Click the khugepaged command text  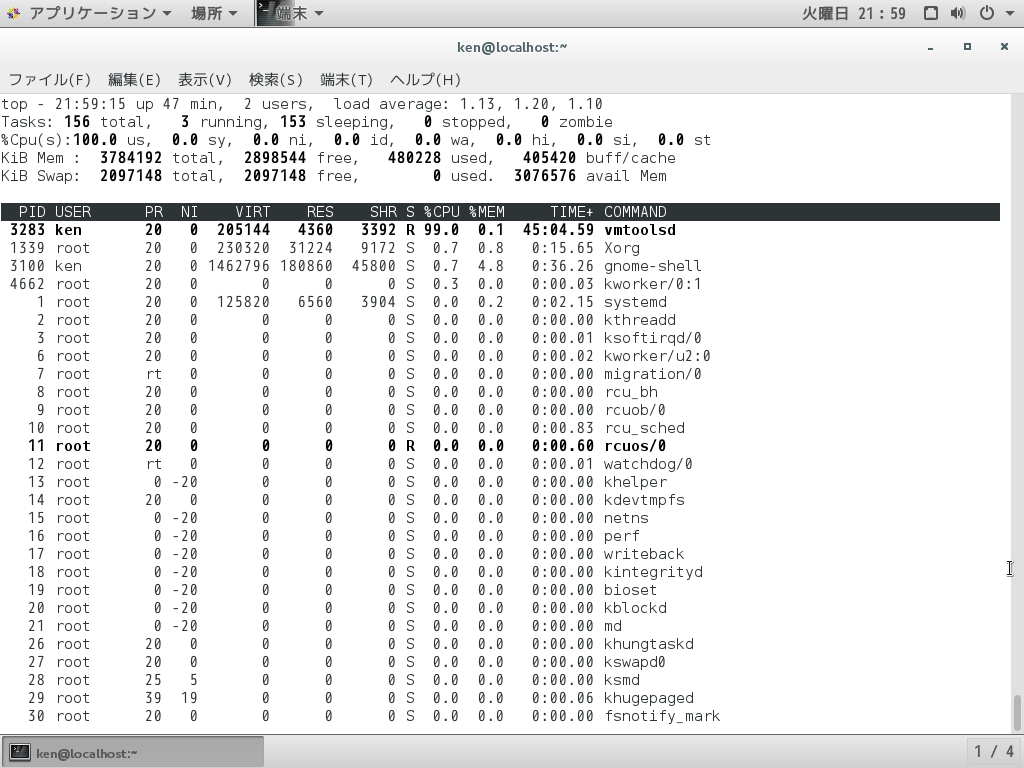648,698
